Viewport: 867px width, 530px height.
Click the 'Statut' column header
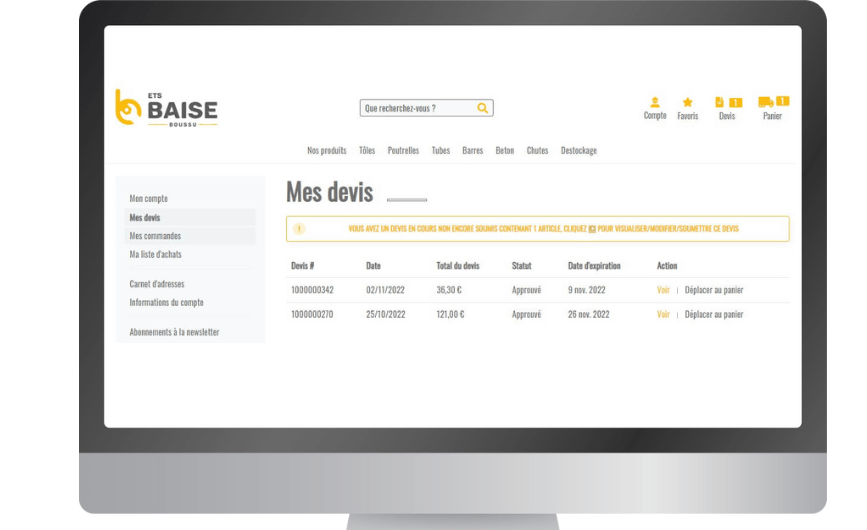(x=521, y=266)
